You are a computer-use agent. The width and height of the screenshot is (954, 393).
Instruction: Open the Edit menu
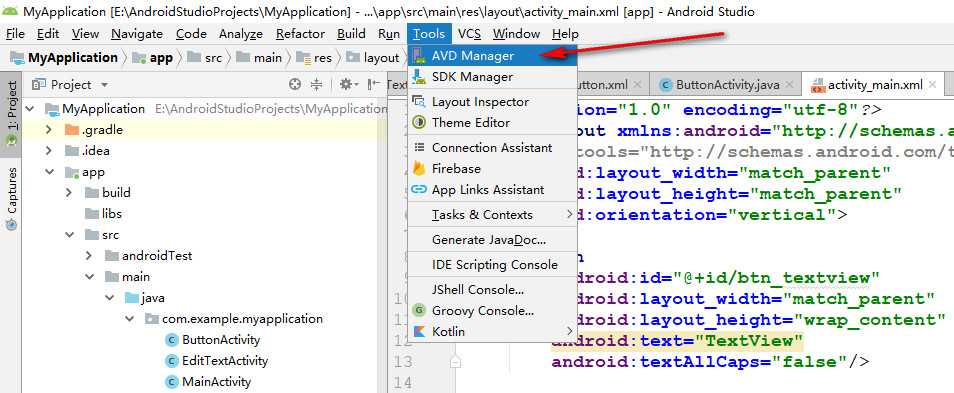48,34
